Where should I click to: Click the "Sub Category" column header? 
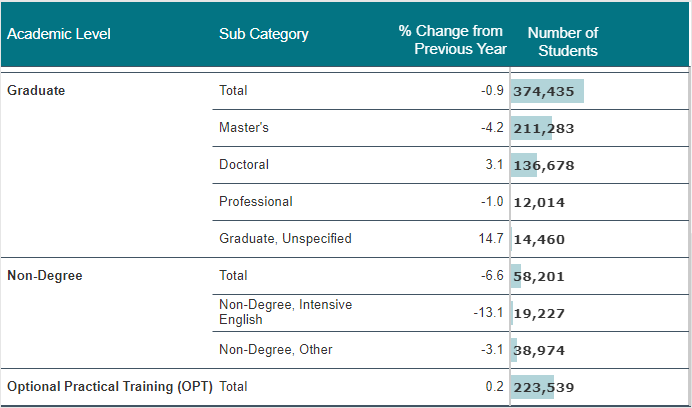pos(264,34)
